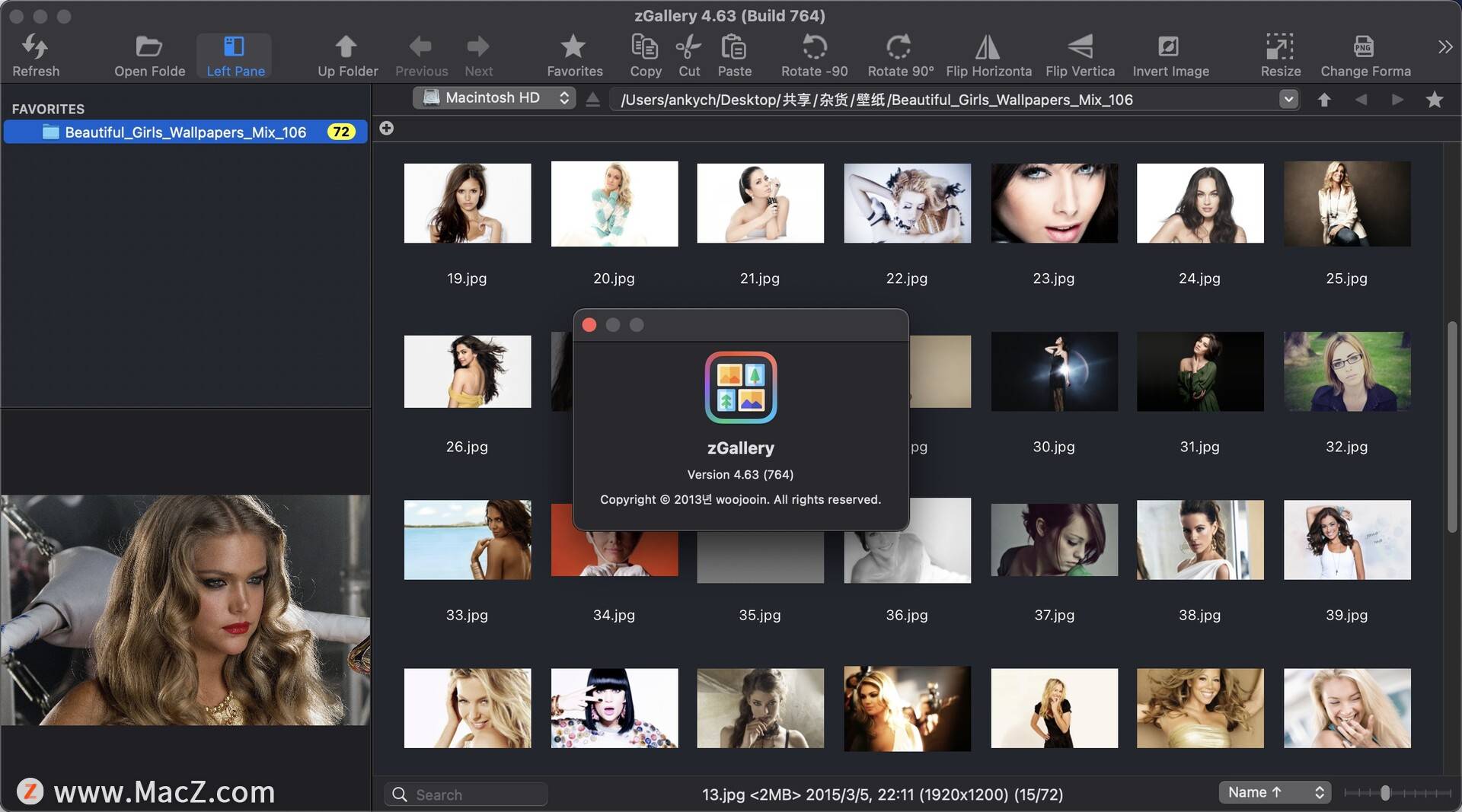Select thumbnail 33.jpg
Screen dimensions: 1462x812
468,540
